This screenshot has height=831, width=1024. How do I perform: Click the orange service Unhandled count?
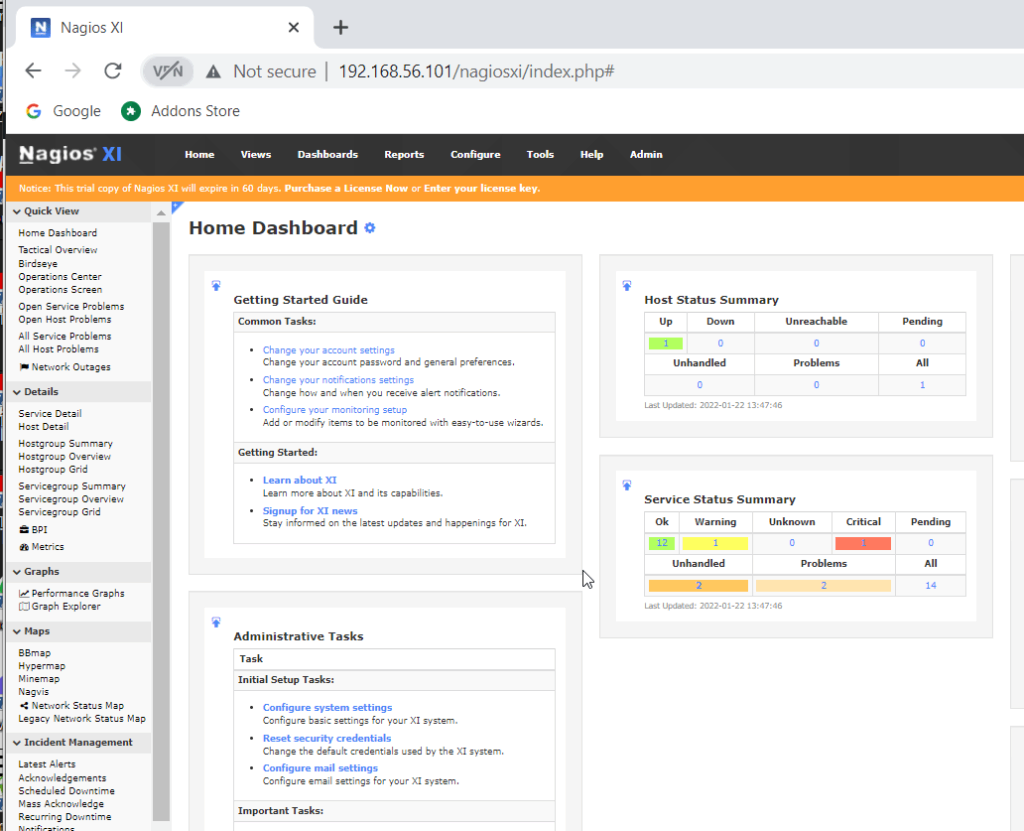pos(698,585)
